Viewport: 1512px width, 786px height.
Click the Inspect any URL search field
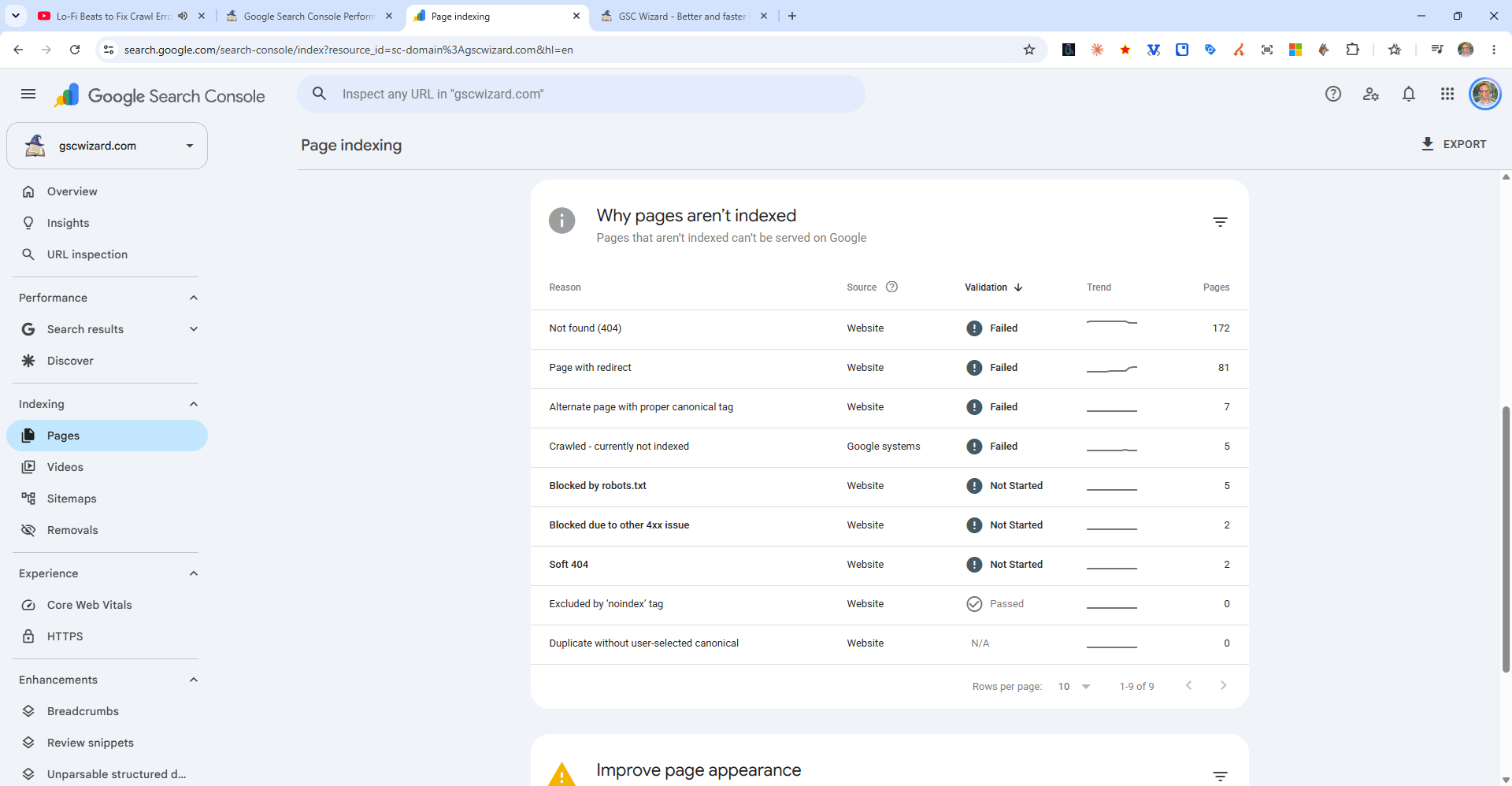click(581, 94)
